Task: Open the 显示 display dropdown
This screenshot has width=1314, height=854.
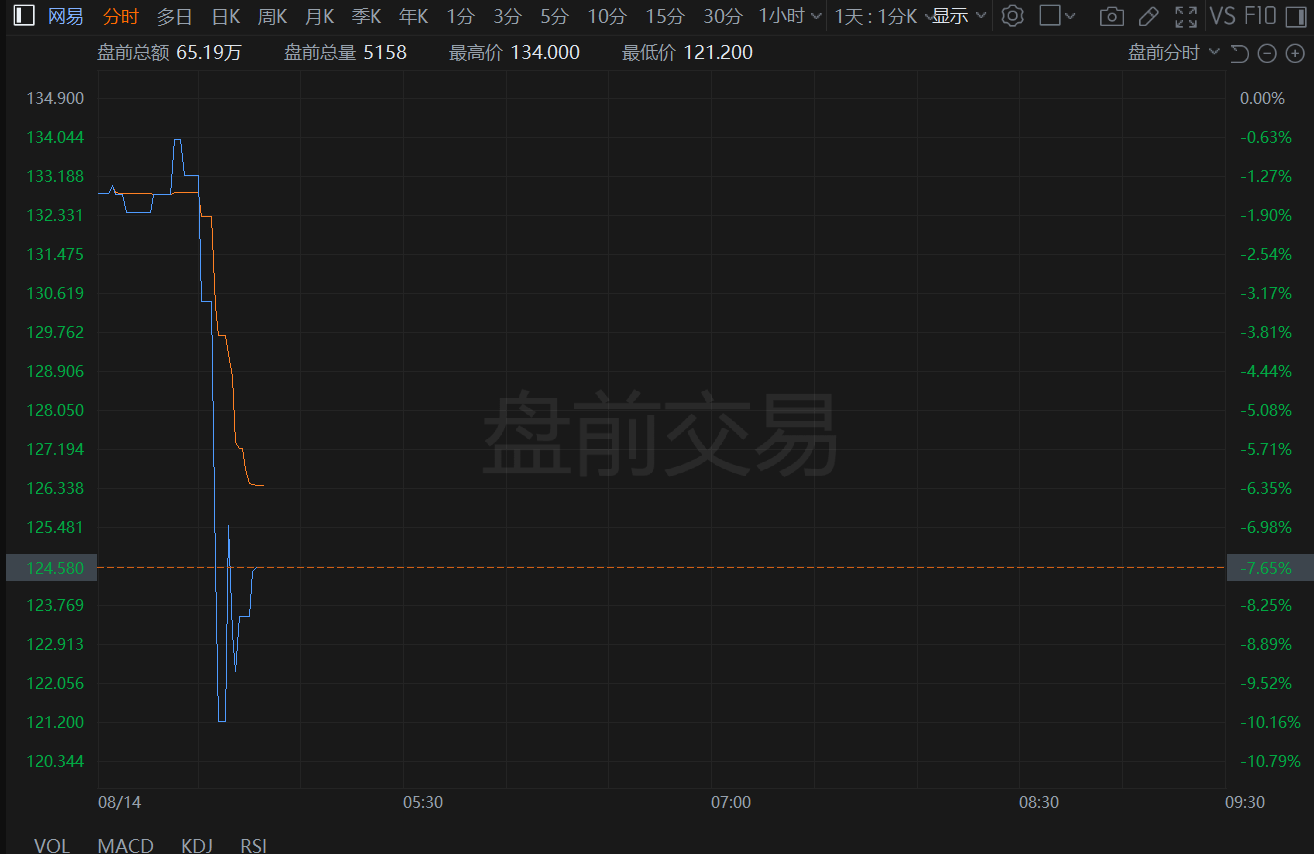Action: [x=959, y=16]
